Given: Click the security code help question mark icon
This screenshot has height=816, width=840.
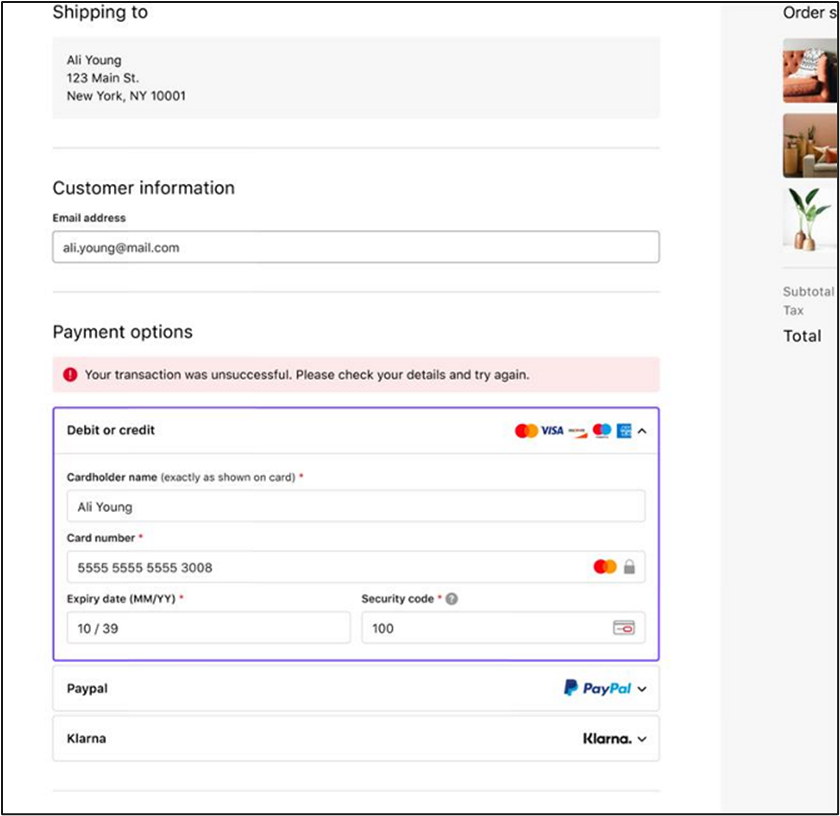Looking at the screenshot, I should (x=452, y=599).
